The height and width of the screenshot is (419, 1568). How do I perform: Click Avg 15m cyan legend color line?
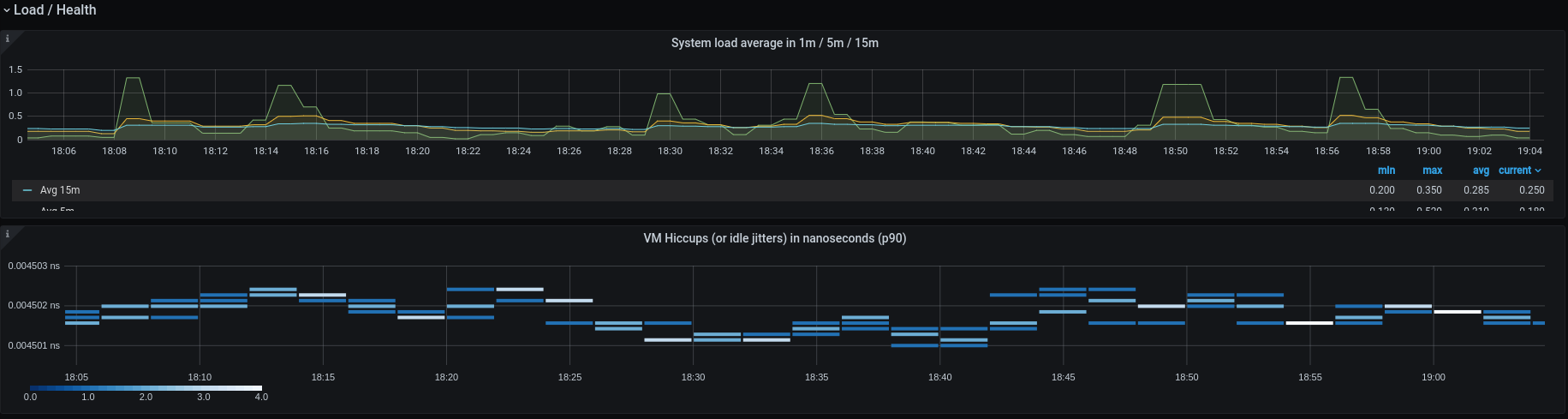(x=28, y=190)
